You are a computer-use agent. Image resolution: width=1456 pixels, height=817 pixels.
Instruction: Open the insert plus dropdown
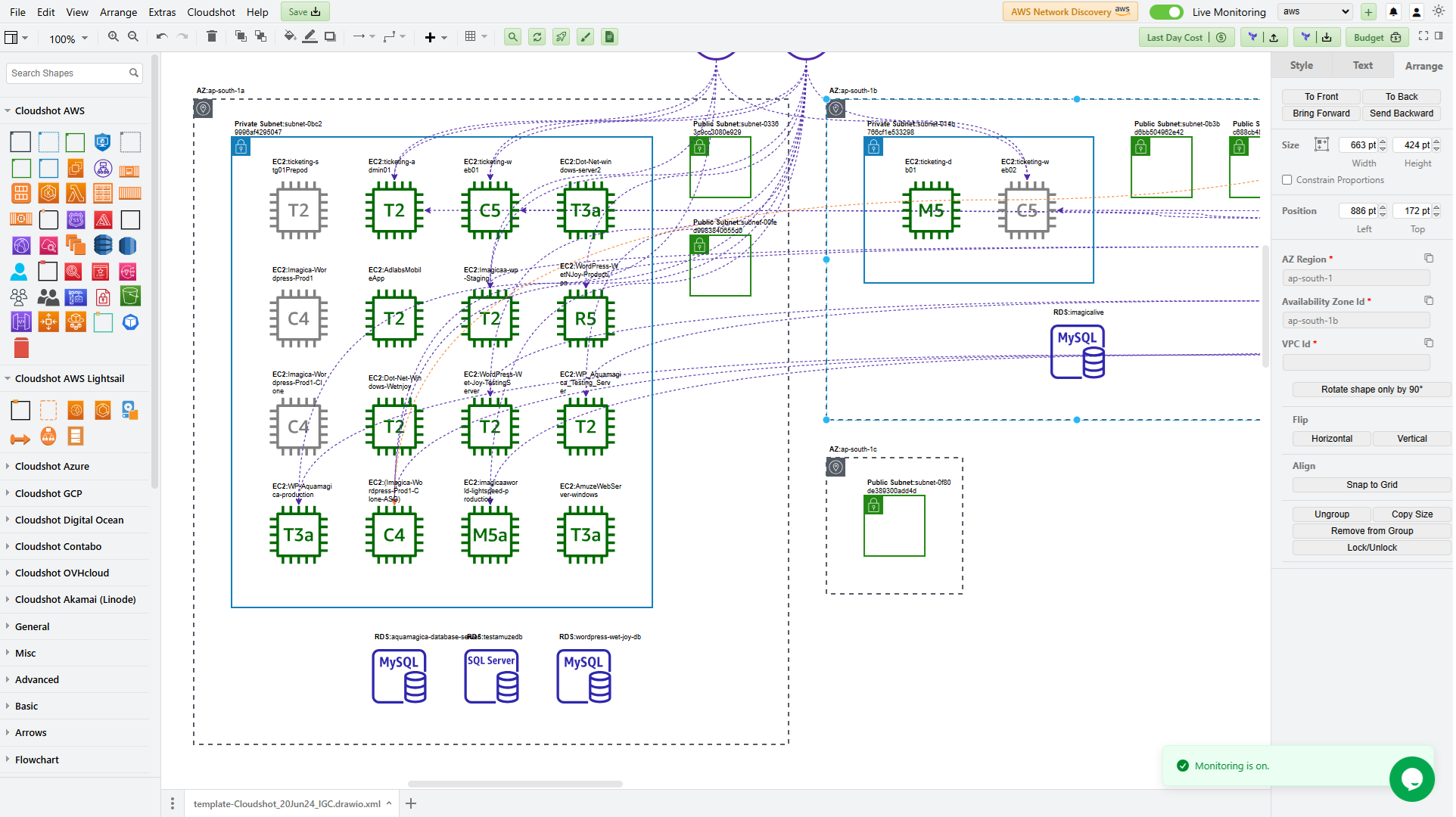(437, 38)
